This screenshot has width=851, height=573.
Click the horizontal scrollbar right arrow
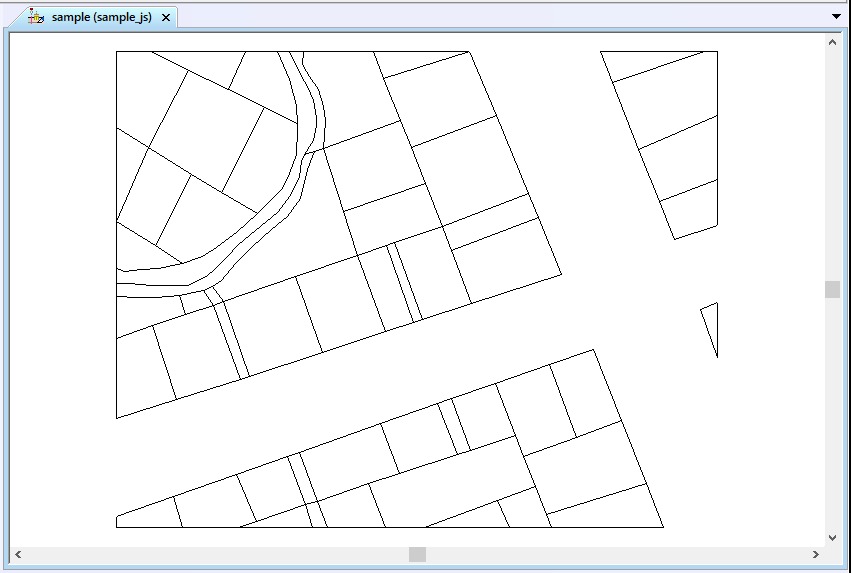[x=815, y=554]
